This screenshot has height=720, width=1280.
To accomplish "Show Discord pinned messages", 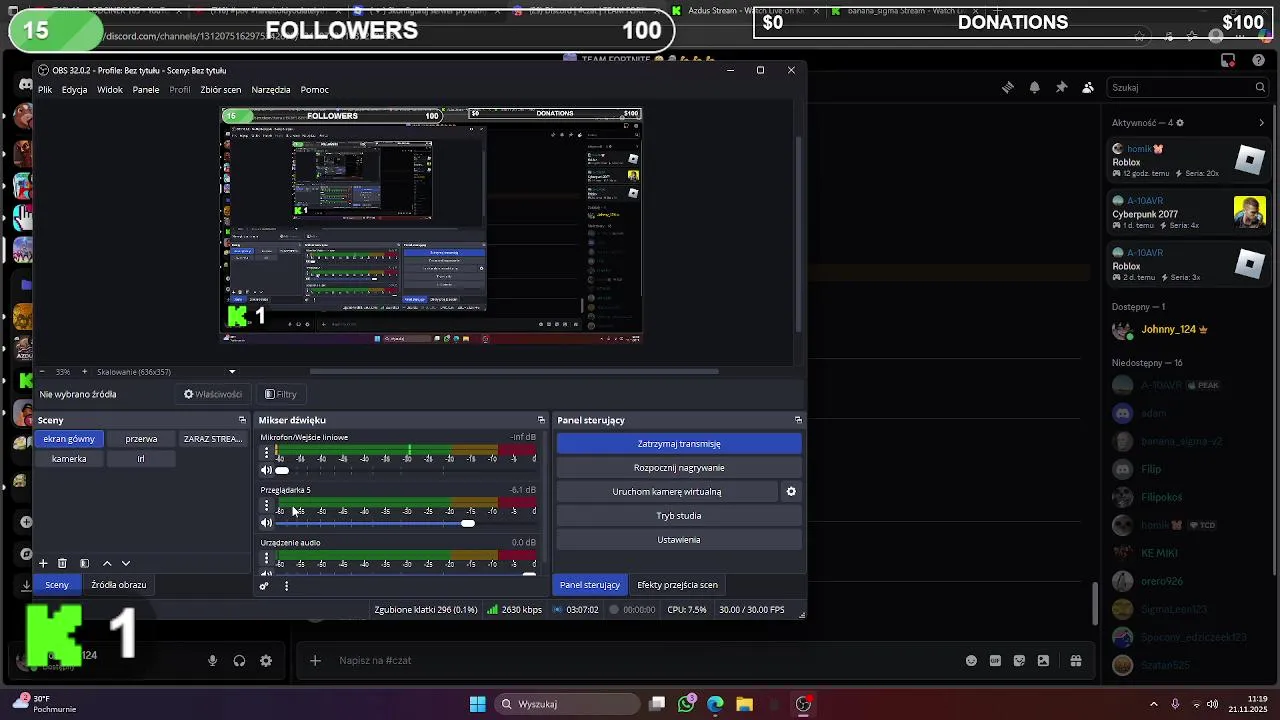I will (x=1061, y=87).
